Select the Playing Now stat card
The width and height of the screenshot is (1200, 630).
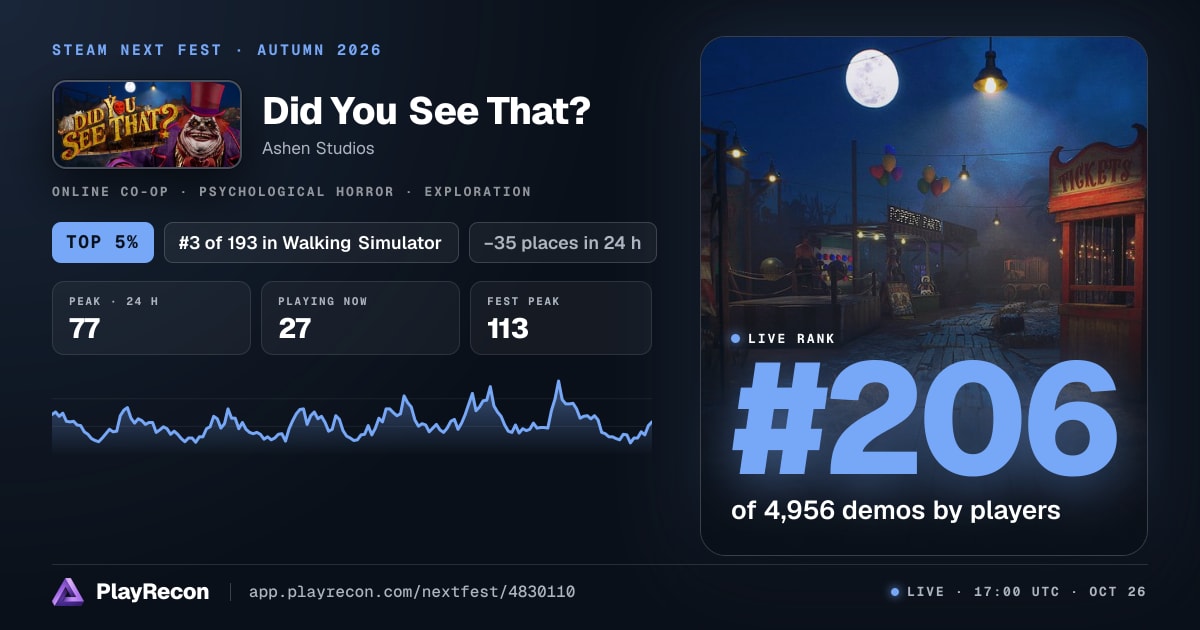tap(360, 318)
